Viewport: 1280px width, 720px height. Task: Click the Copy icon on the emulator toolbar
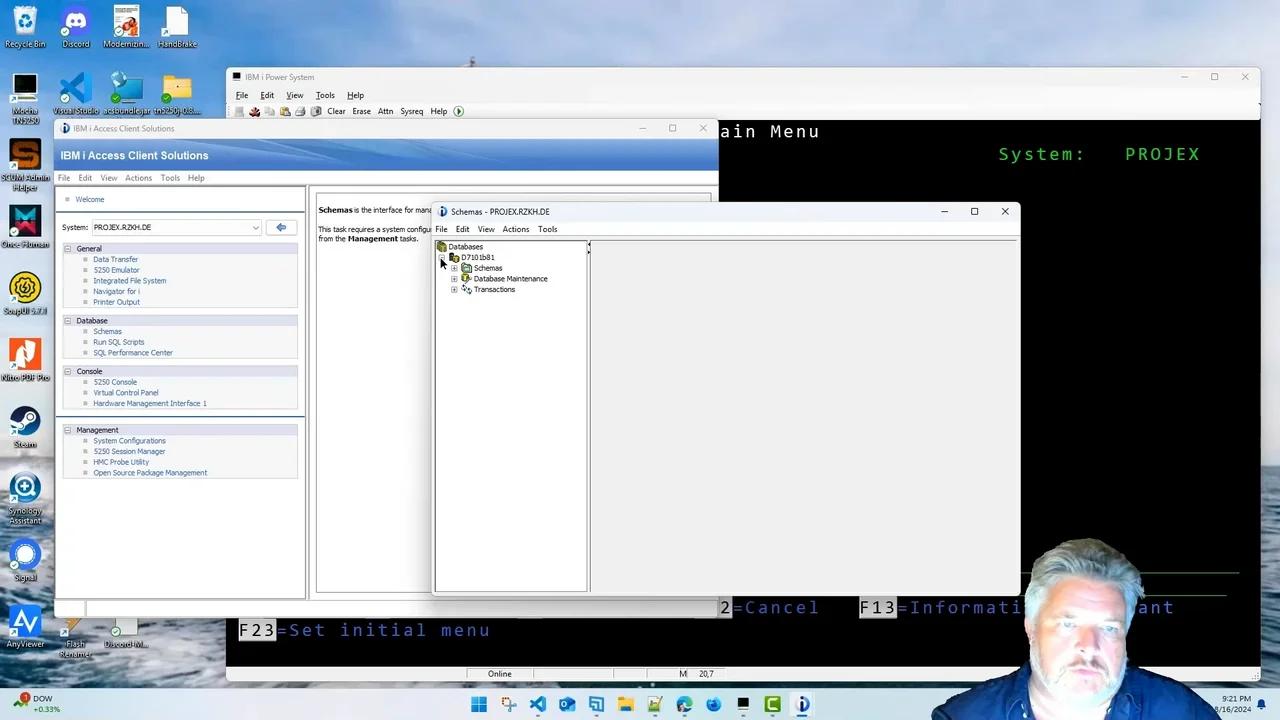click(269, 111)
